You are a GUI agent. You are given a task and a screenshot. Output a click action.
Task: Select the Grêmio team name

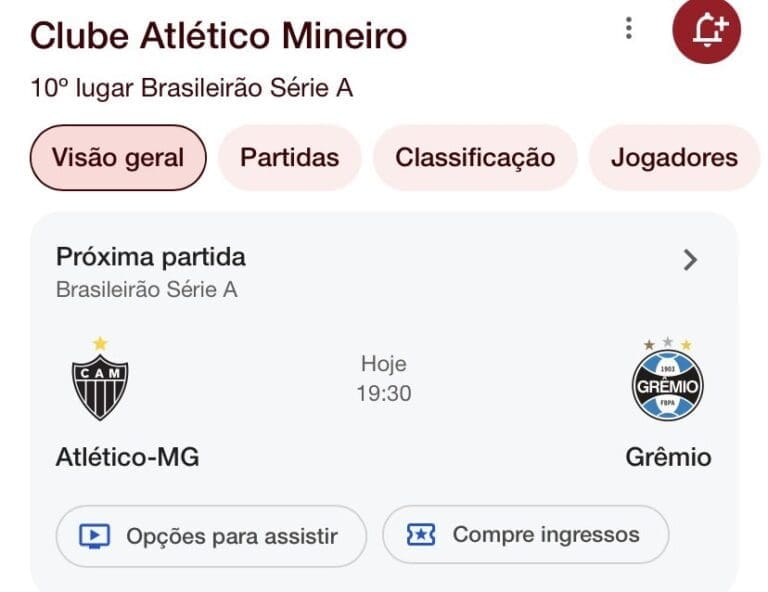[668, 458]
